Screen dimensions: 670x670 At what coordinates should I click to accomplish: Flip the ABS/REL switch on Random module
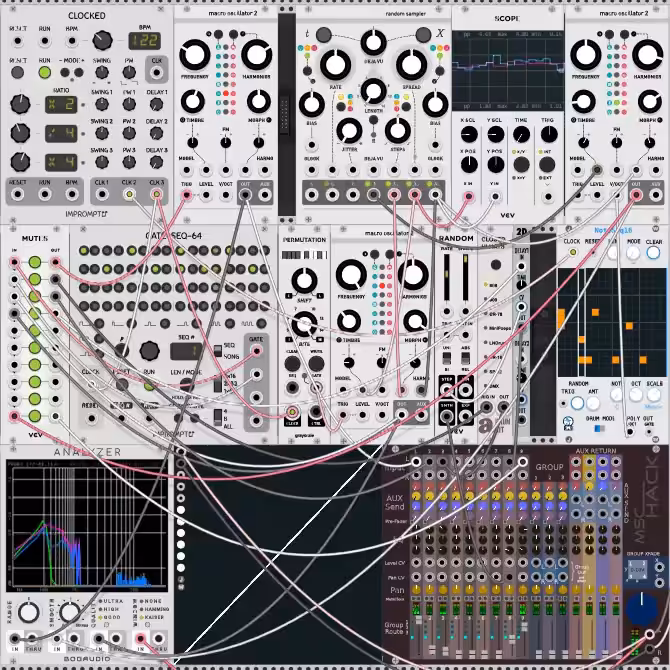(x=465, y=357)
